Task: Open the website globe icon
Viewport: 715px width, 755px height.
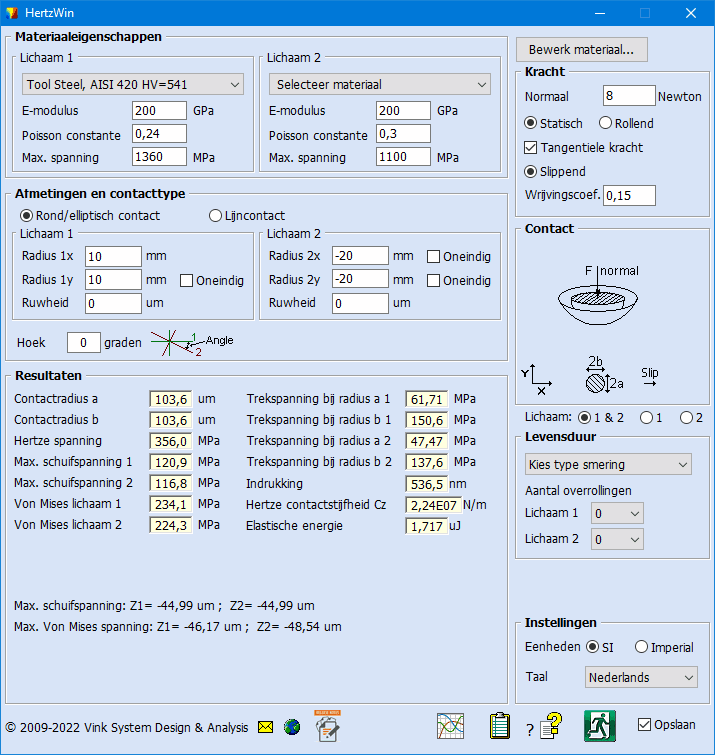Action: pos(292,727)
